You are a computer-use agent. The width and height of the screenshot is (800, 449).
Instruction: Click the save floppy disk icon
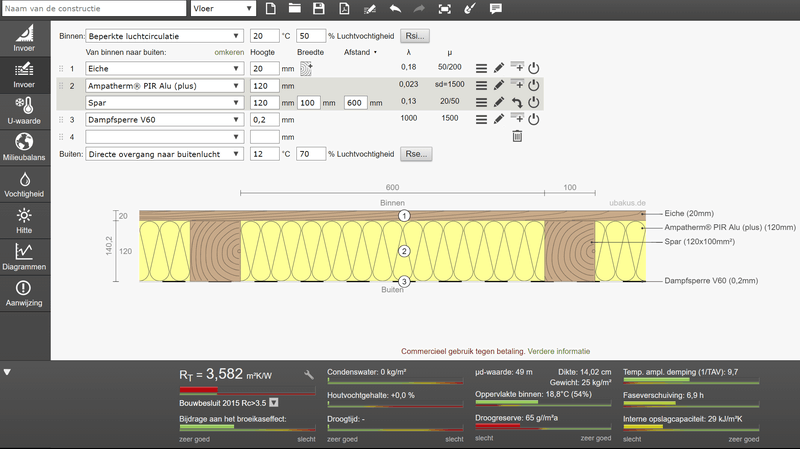319,9
